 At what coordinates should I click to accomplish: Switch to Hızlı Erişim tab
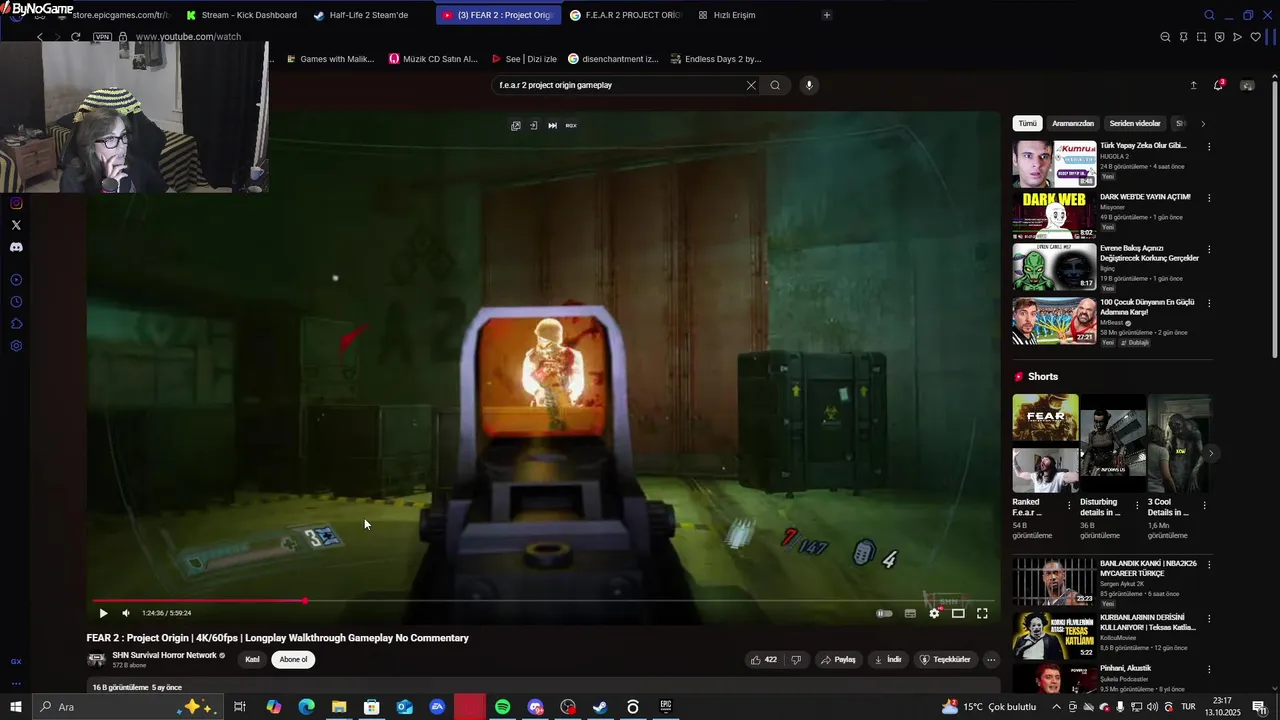[734, 15]
